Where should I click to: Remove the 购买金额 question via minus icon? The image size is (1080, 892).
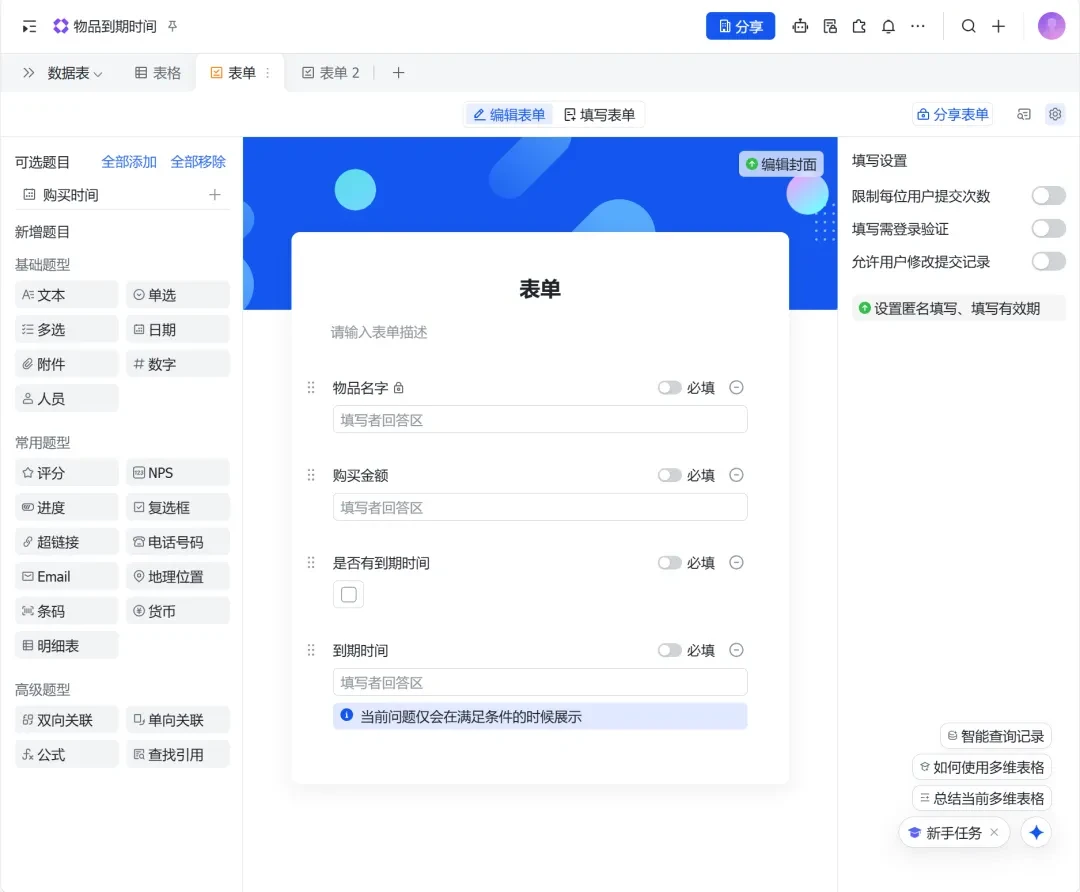coord(736,475)
